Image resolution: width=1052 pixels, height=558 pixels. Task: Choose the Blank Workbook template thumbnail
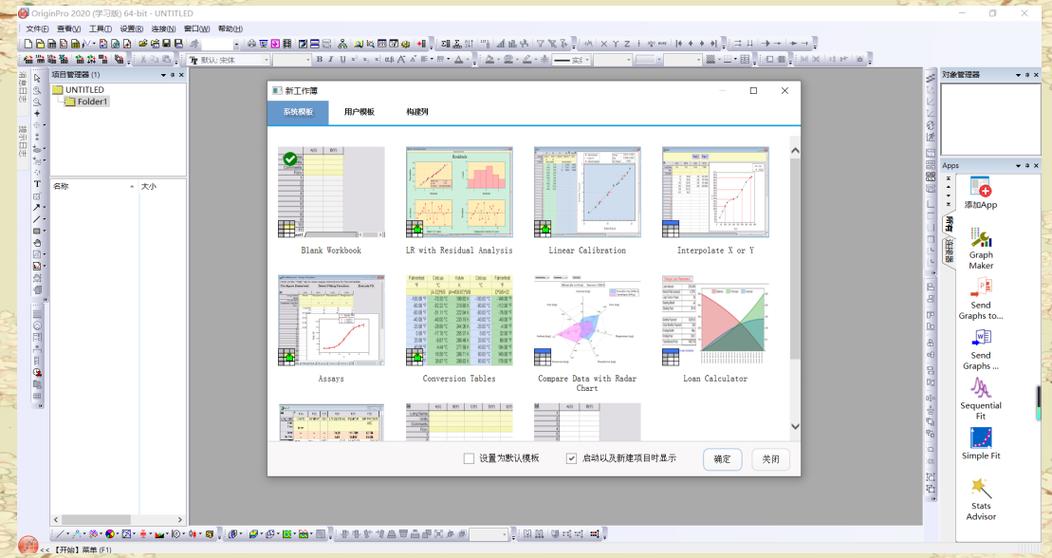click(331, 192)
